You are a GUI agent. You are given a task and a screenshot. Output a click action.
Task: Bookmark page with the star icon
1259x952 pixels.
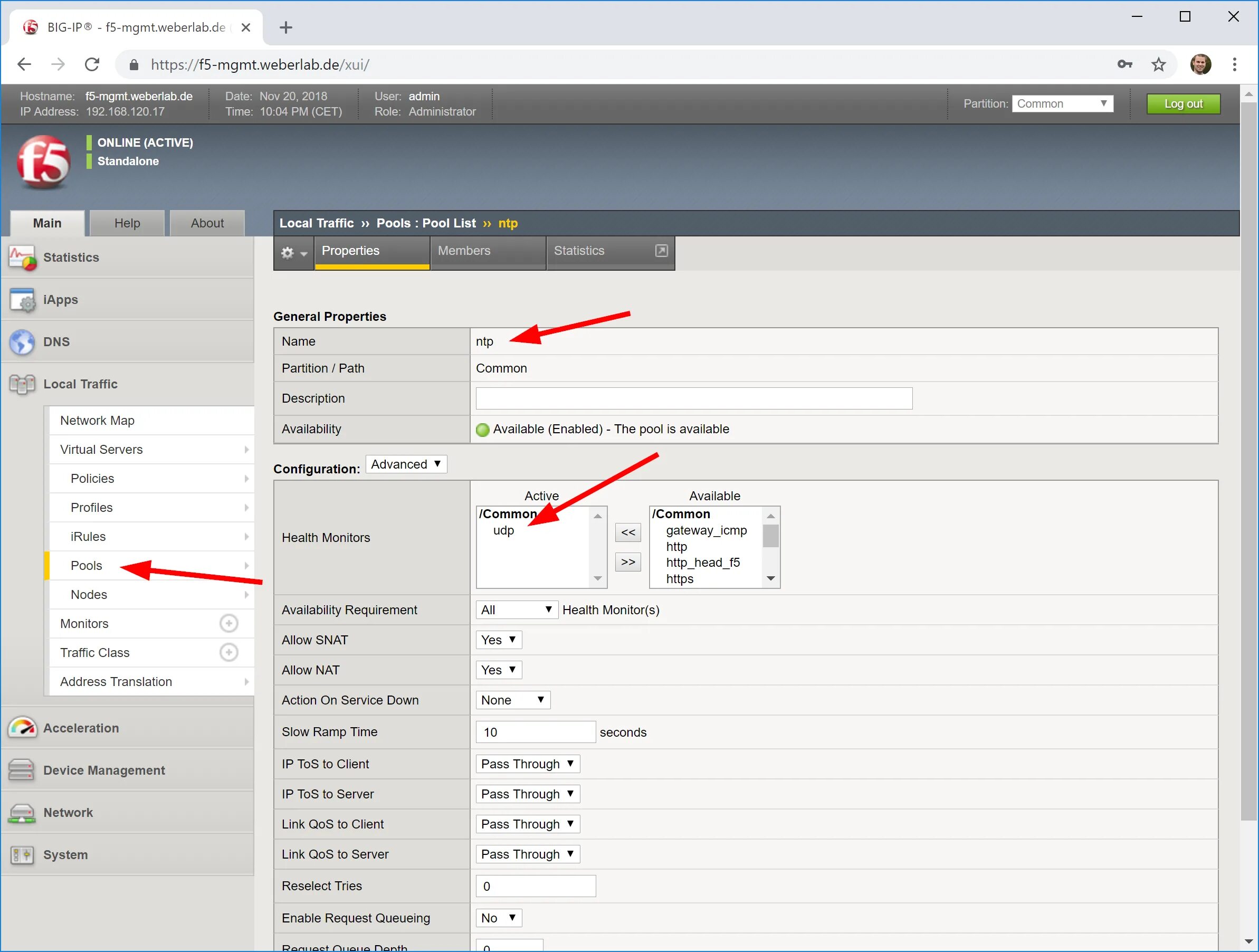[1158, 64]
